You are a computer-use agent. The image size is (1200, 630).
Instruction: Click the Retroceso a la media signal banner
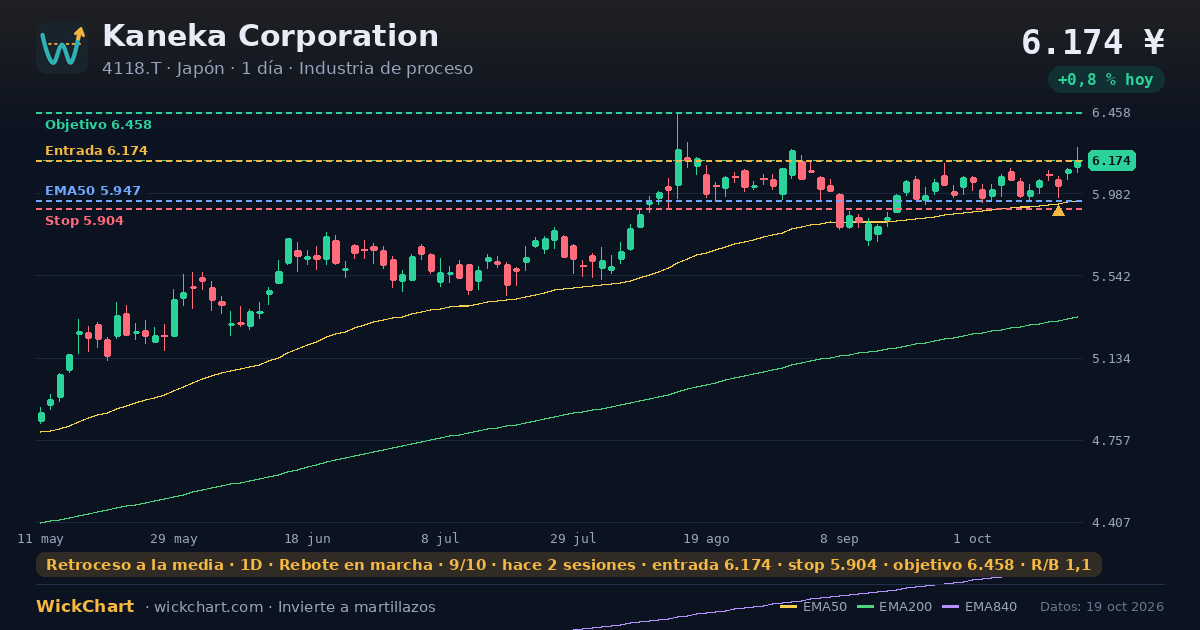[569, 565]
